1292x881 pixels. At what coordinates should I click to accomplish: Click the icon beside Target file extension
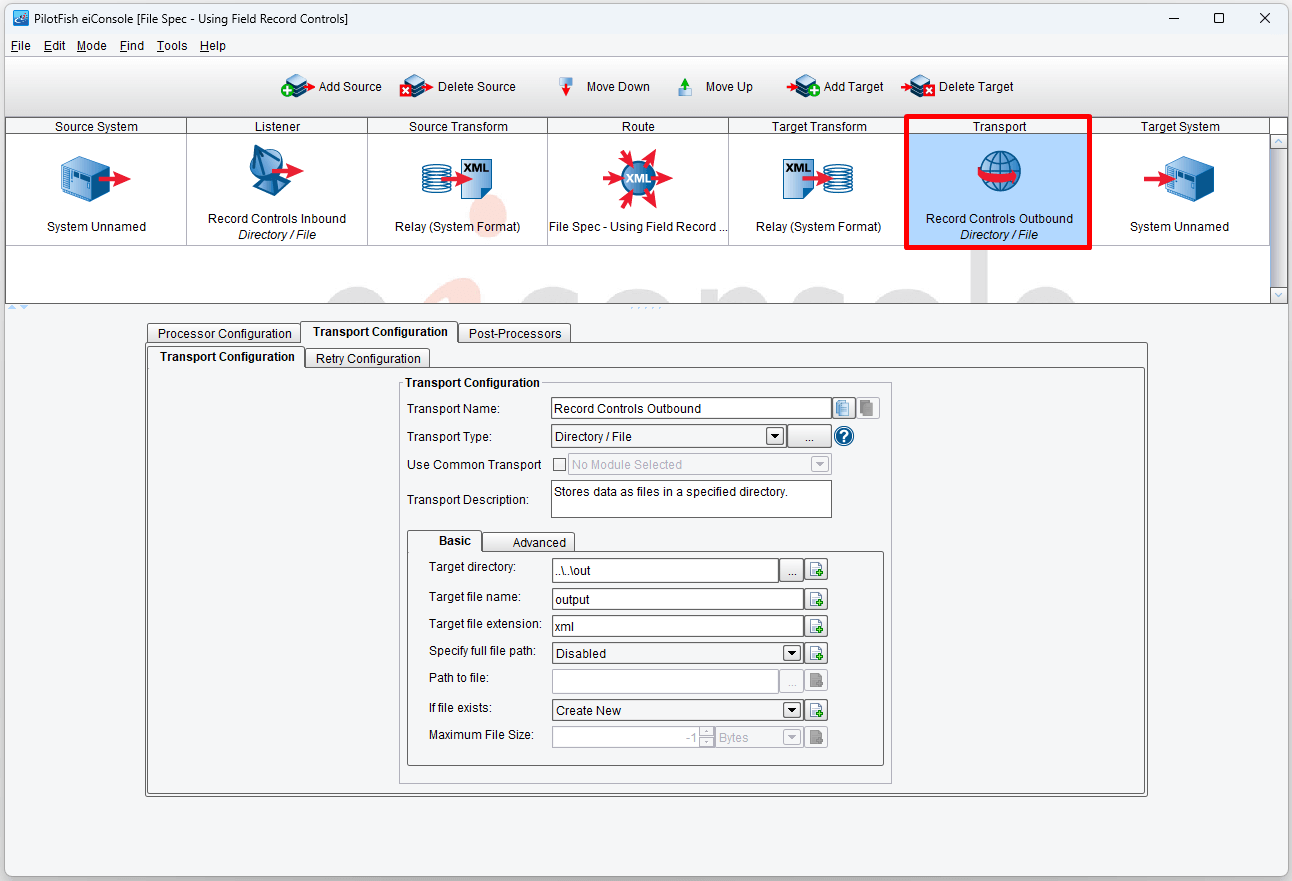[x=817, y=626]
